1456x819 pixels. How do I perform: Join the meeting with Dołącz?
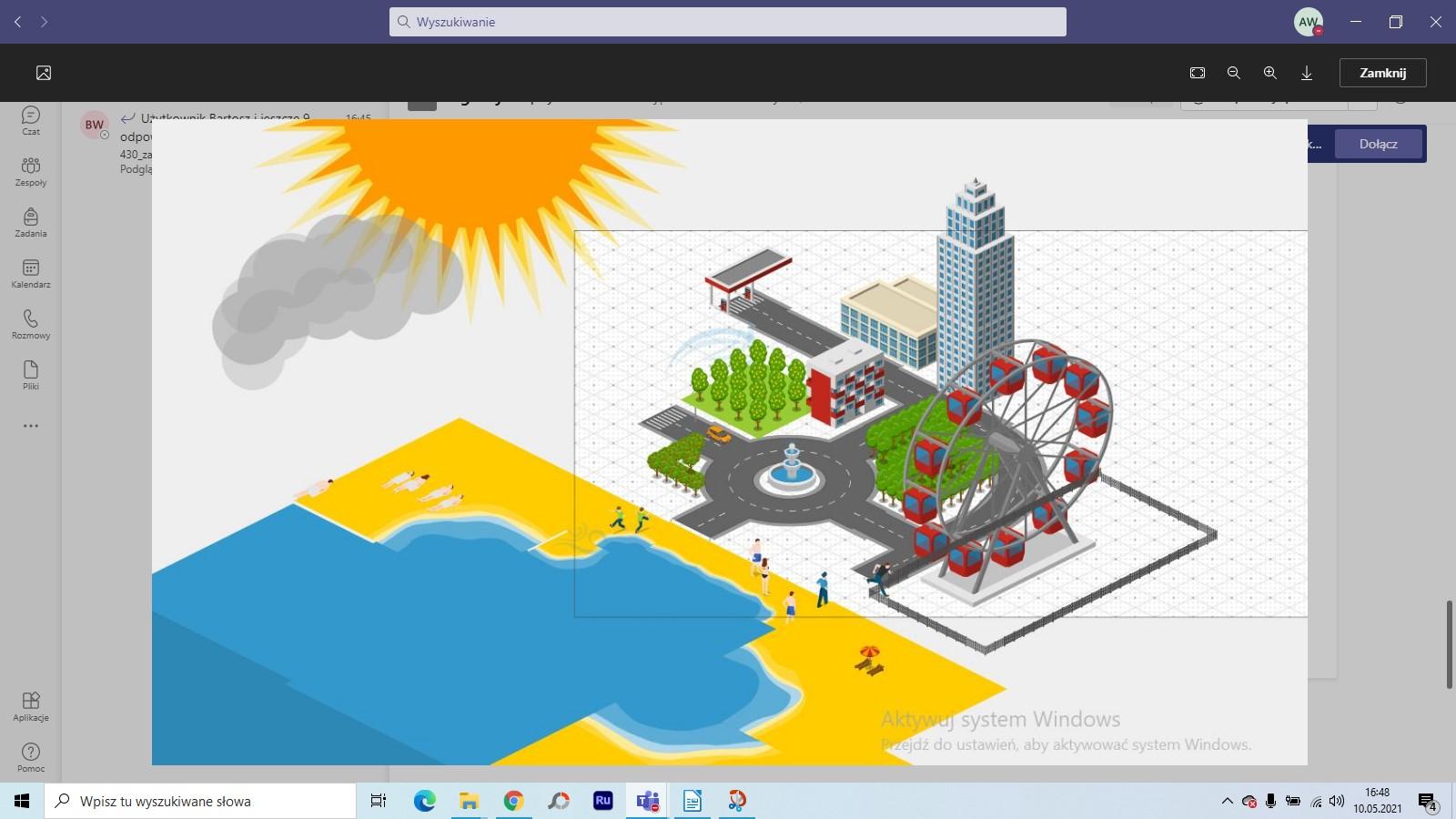click(x=1378, y=144)
